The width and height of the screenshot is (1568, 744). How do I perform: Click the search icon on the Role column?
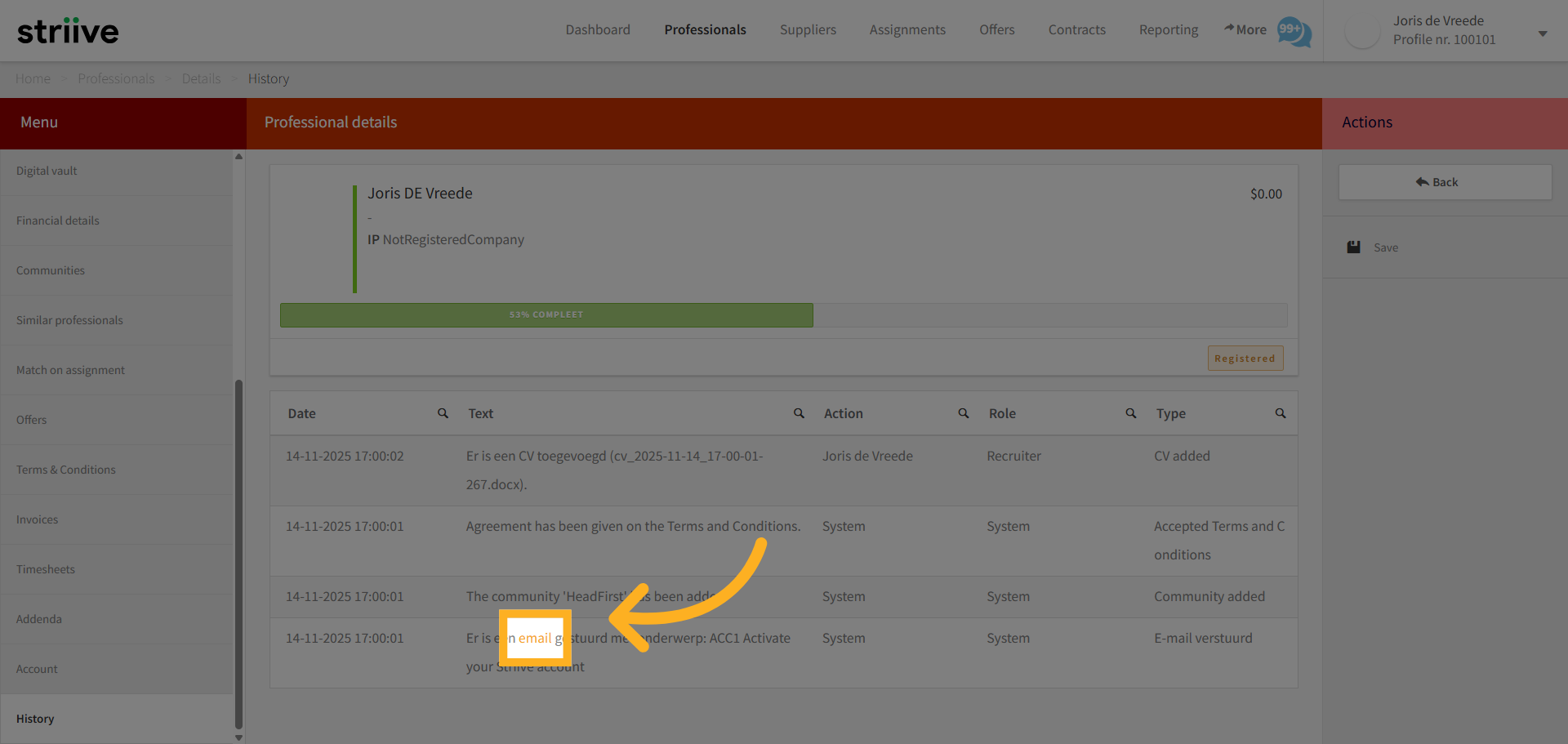pyautogui.click(x=1130, y=413)
